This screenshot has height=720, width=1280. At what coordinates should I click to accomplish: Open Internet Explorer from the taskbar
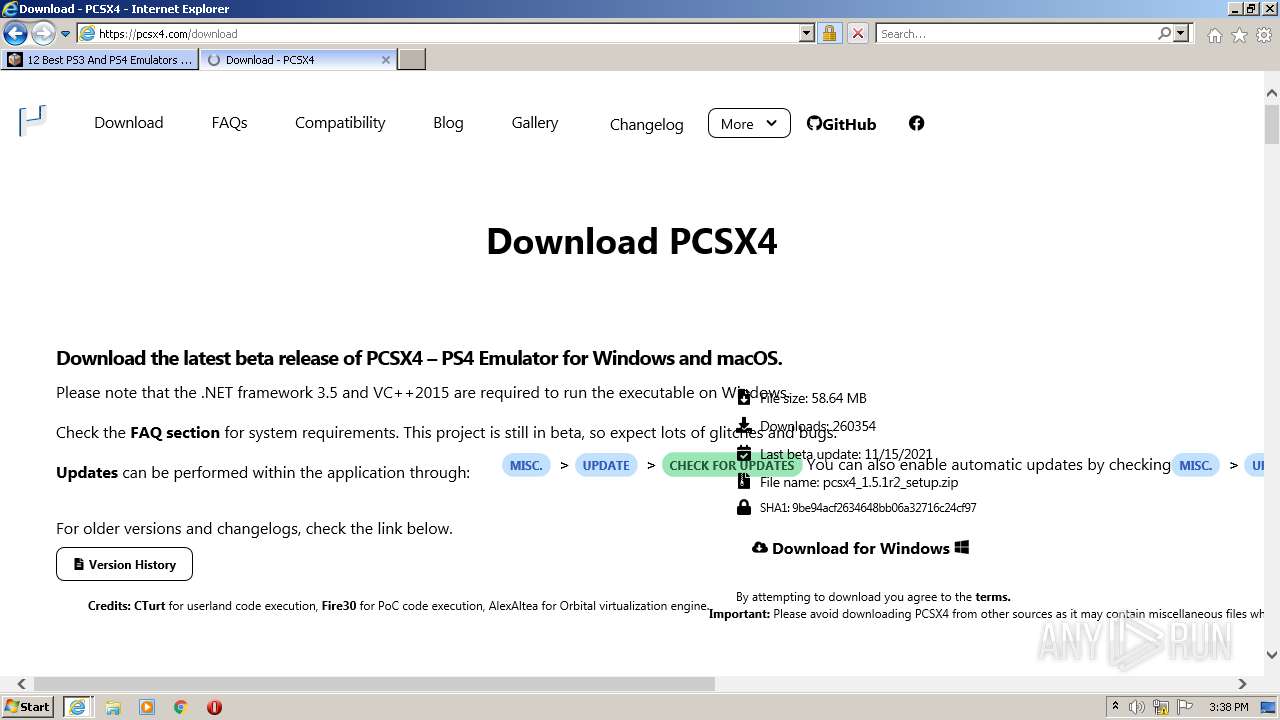pos(78,707)
